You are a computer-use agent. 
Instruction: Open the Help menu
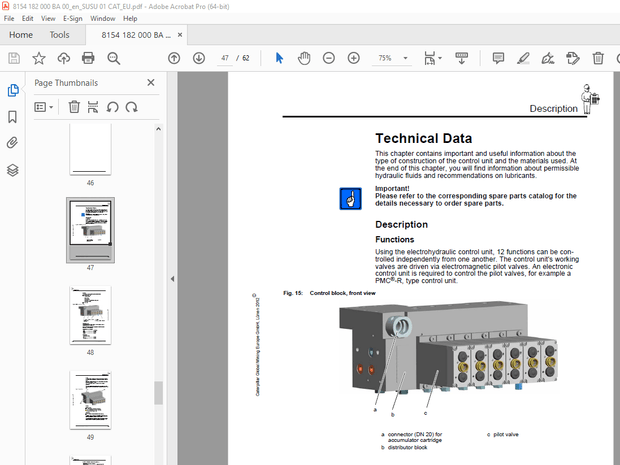130,19
